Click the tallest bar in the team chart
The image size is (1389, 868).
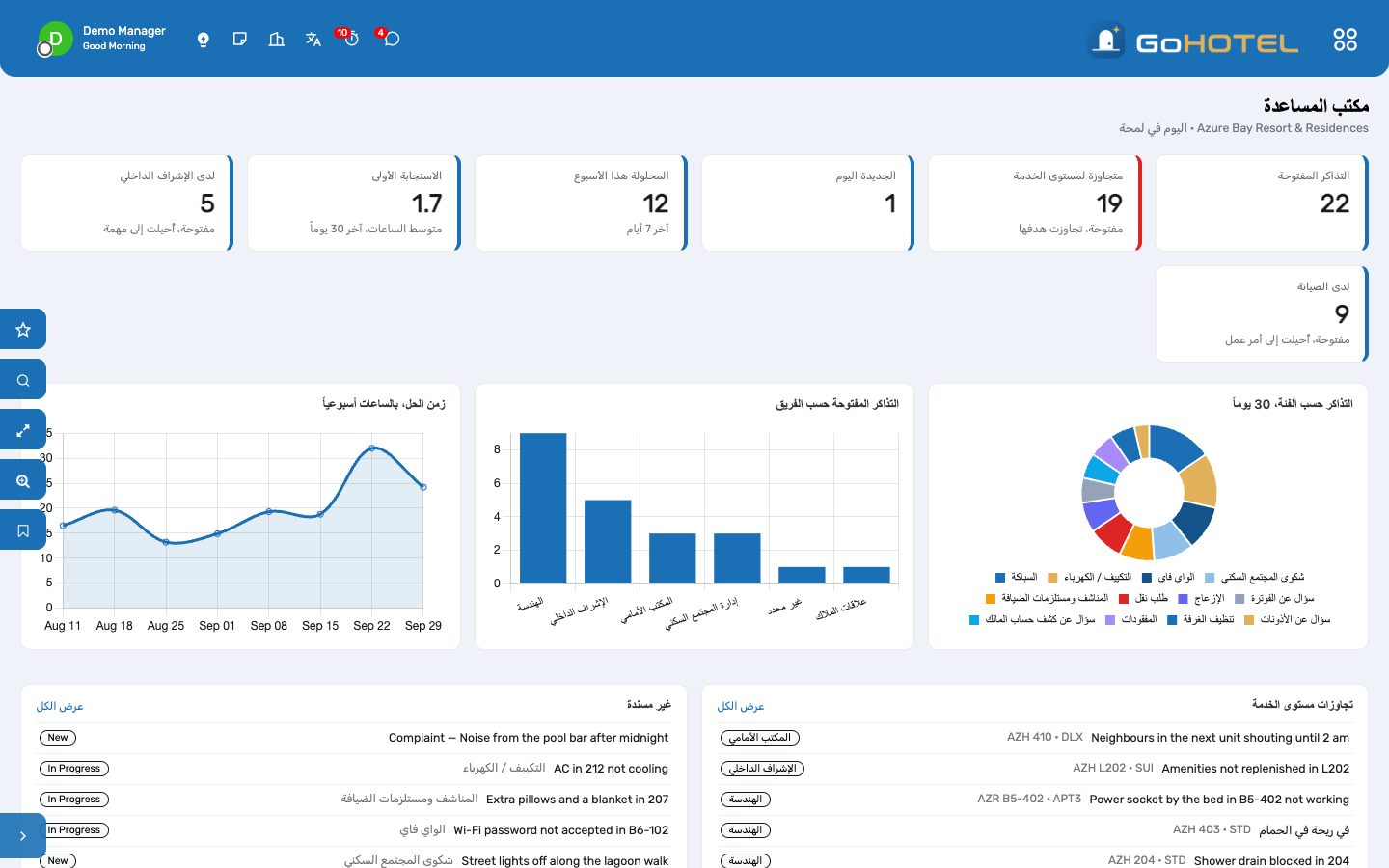tap(543, 508)
